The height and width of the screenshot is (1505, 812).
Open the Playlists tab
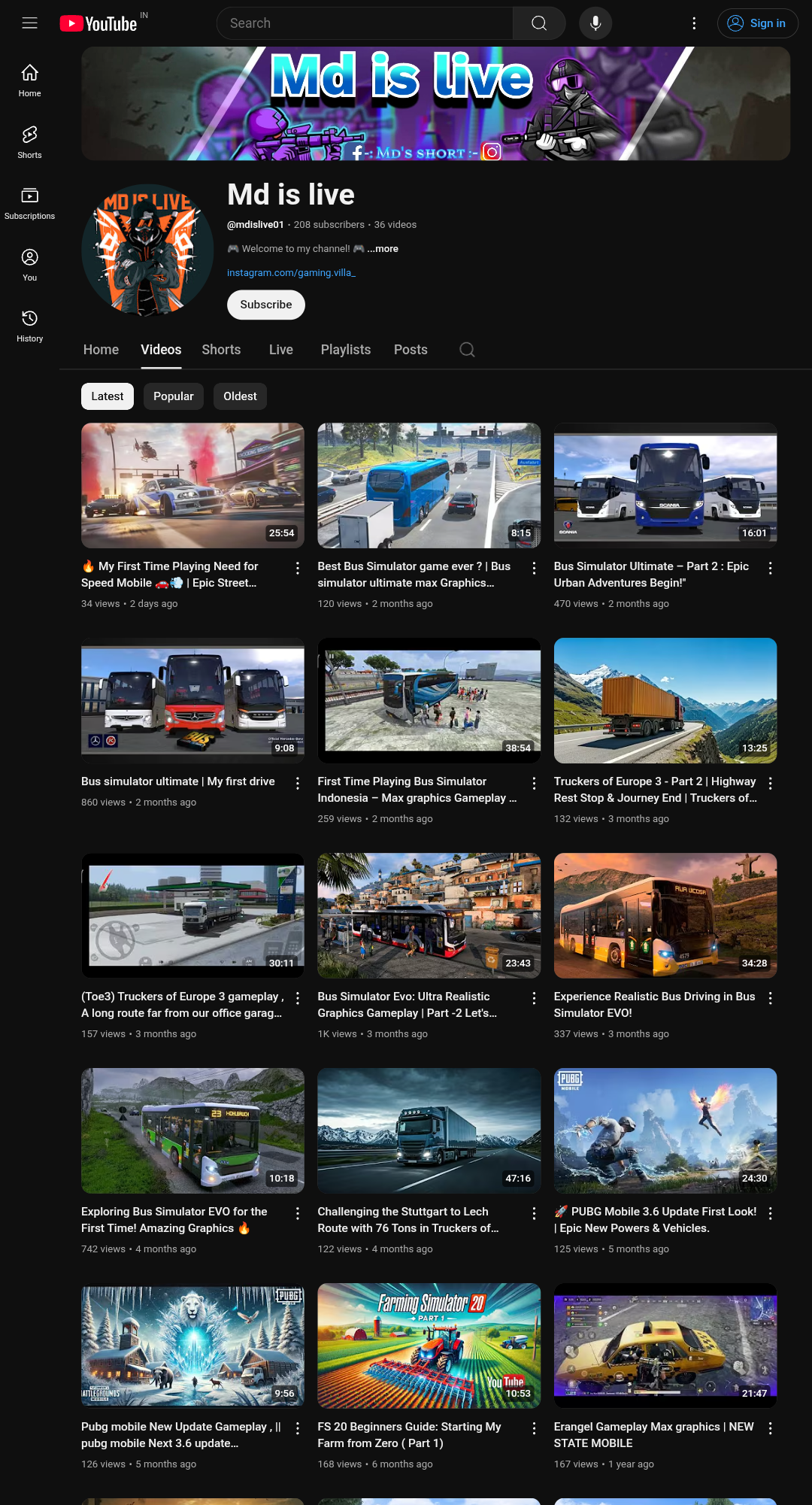point(346,350)
